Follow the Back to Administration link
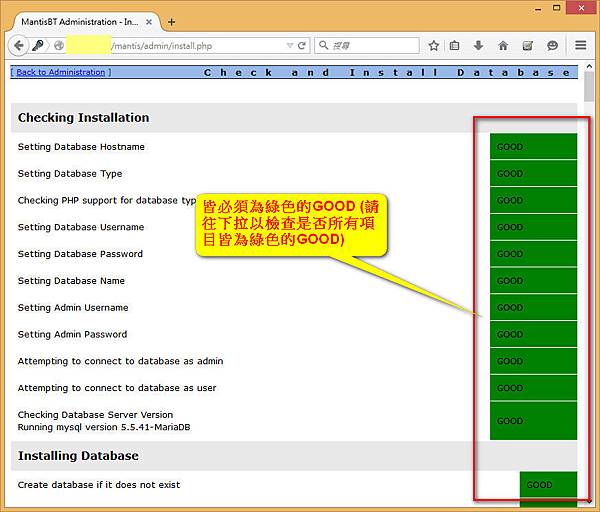Viewport: 600px width, 512px height. coord(61,72)
